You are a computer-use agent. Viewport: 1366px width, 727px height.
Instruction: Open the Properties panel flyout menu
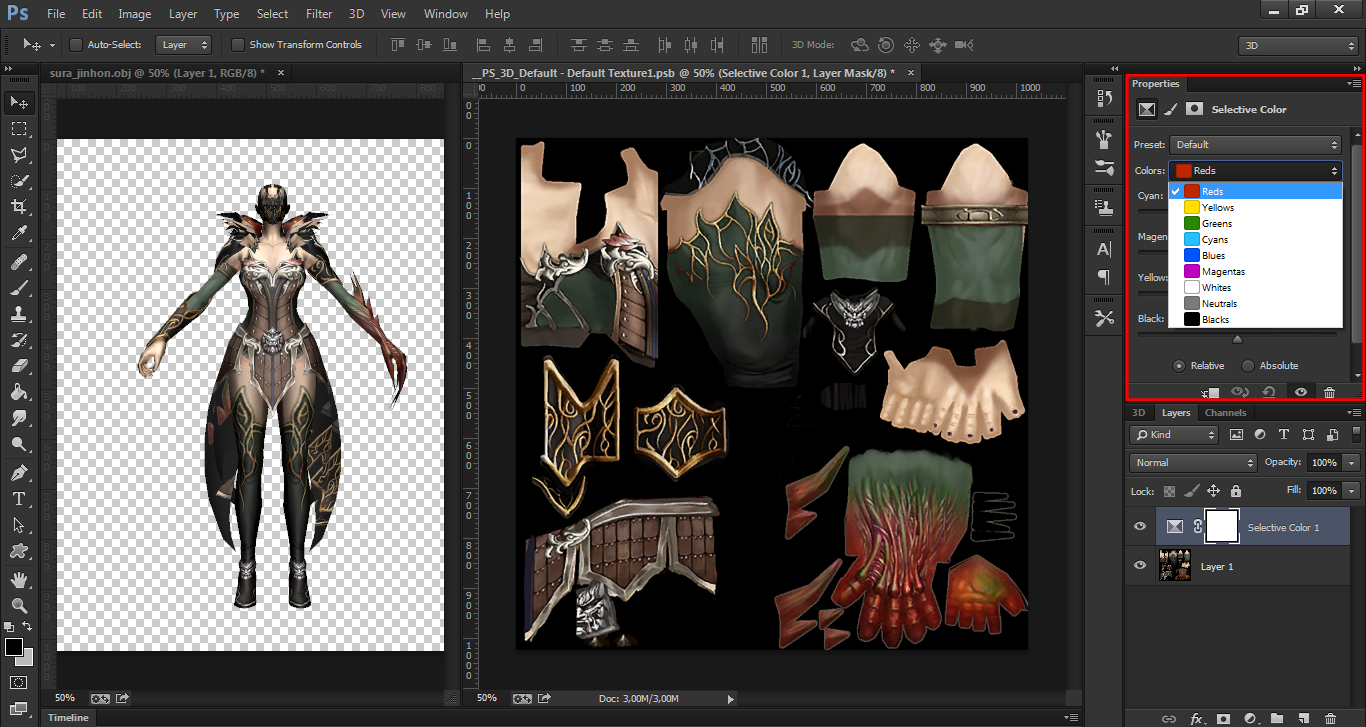click(1353, 84)
